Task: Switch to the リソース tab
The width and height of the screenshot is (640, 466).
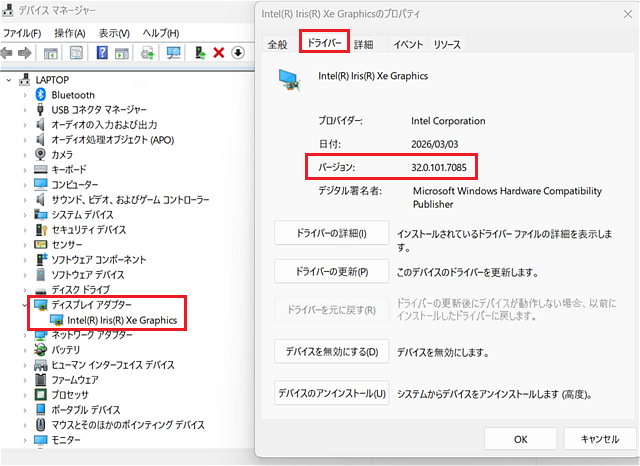Action: click(447, 44)
